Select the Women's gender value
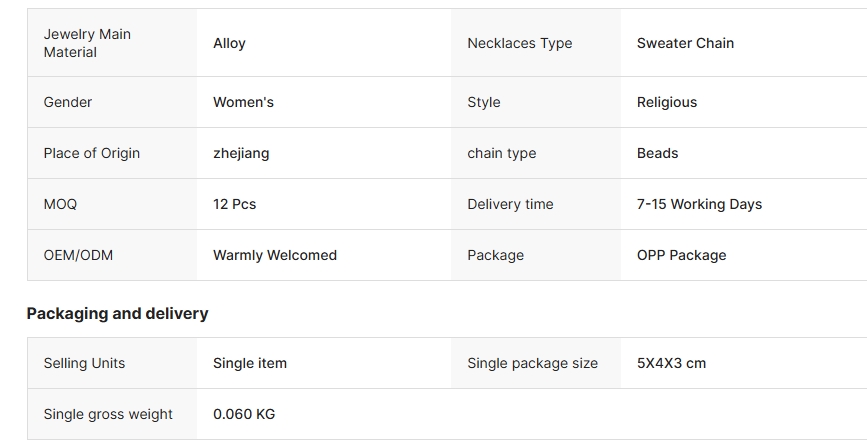Image resolution: width=867 pixels, height=446 pixels. (243, 102)
